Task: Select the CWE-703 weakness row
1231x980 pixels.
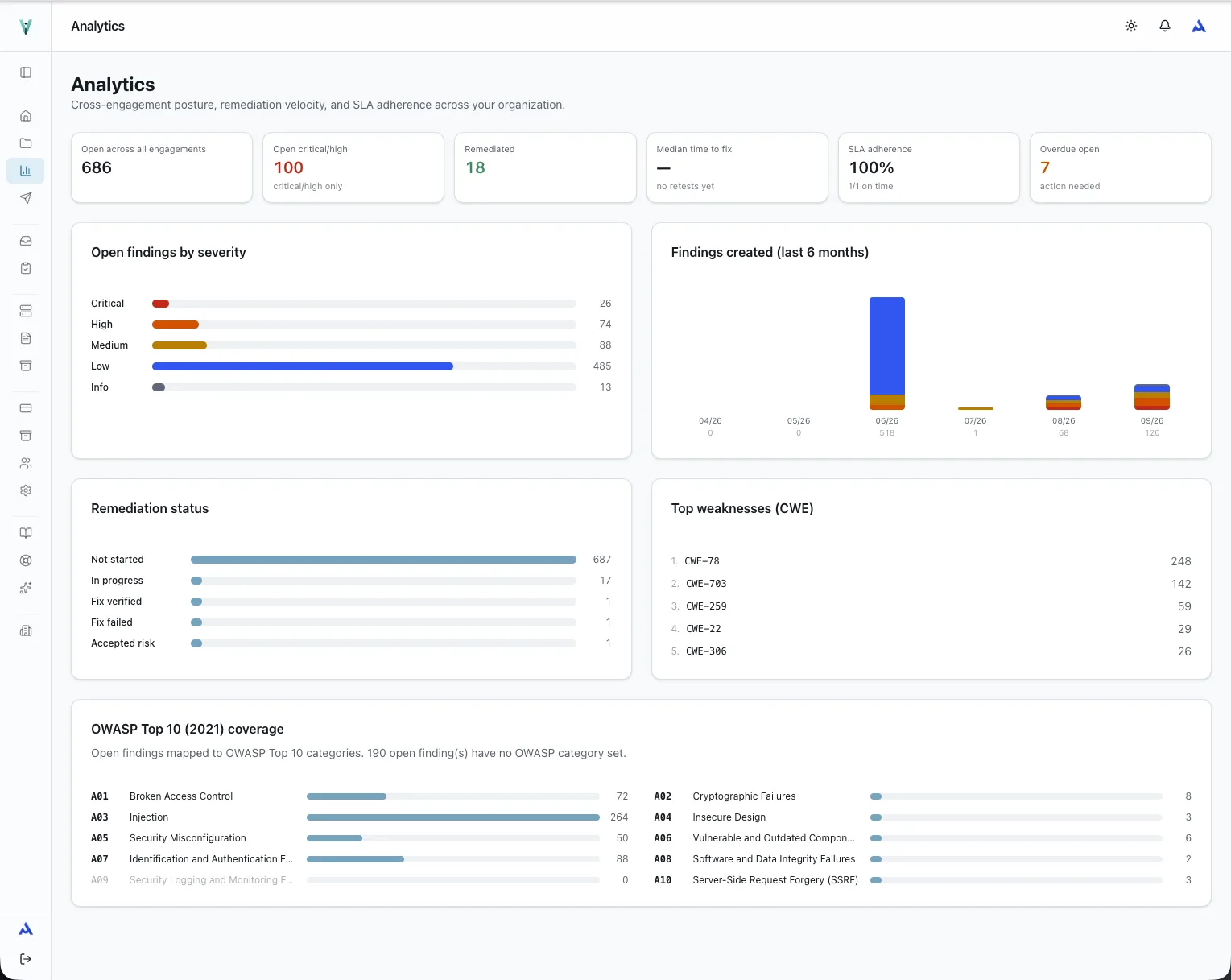Action: click(932, 584)
